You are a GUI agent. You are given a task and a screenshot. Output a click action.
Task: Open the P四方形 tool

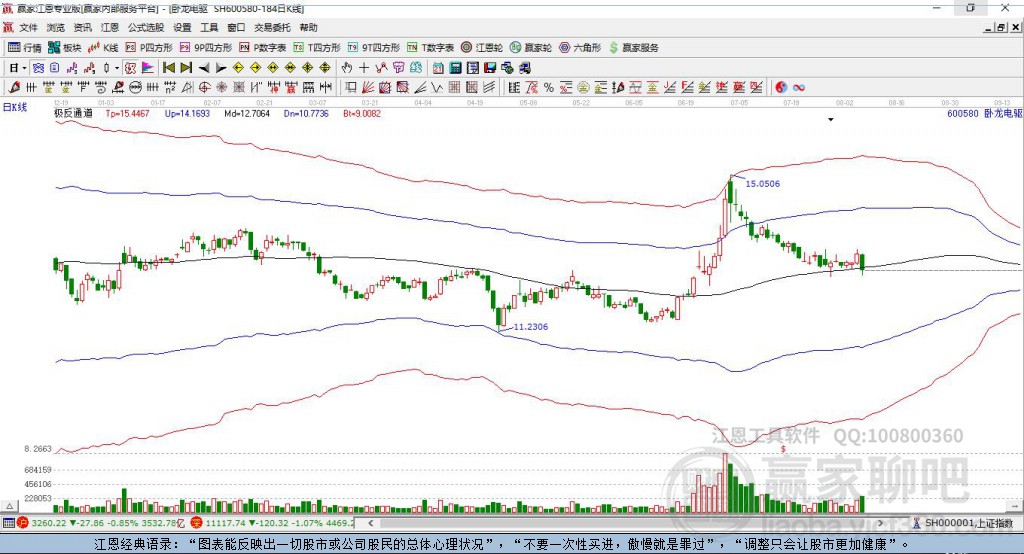[149, 48]
